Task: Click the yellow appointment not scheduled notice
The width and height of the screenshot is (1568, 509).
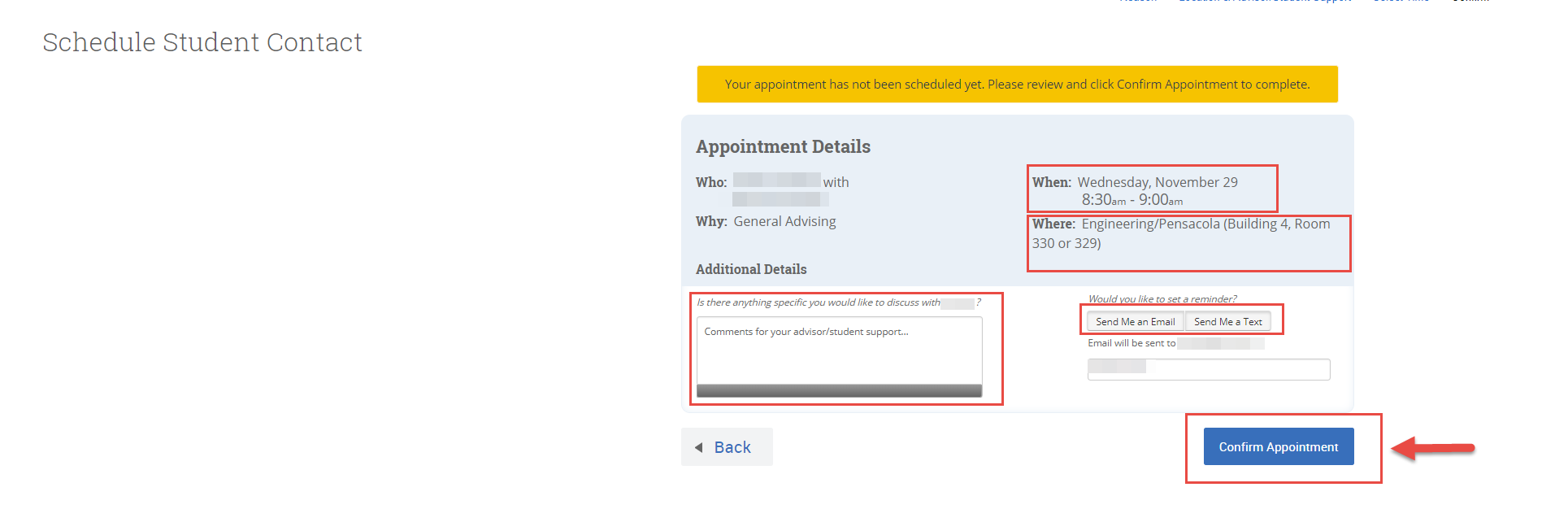Action: coord(1017,84)
